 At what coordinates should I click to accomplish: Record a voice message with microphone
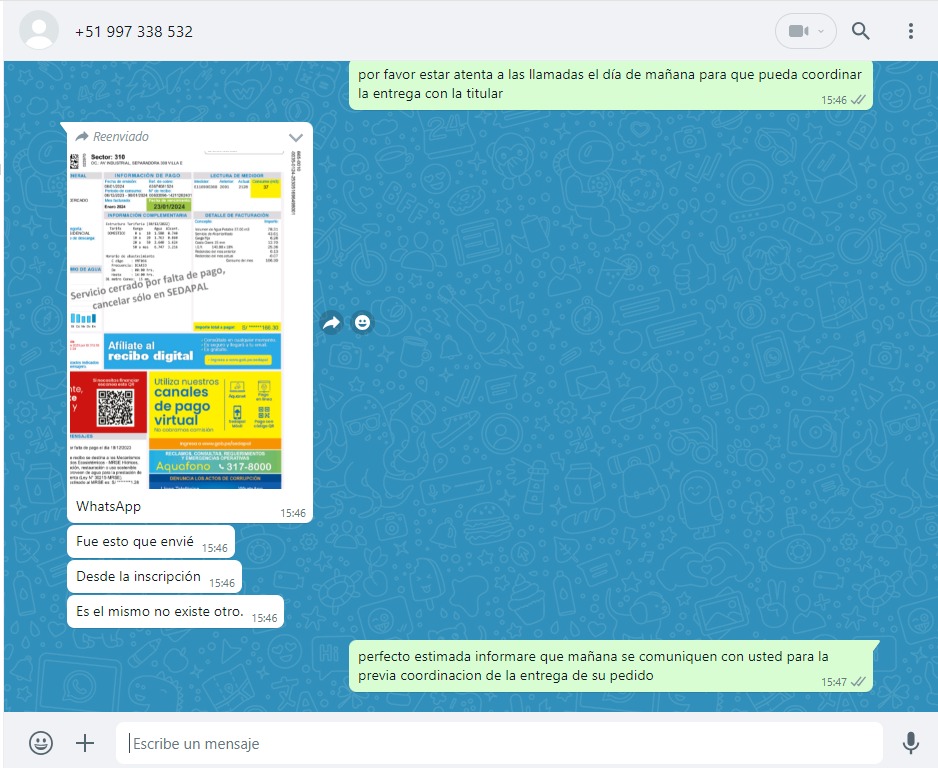tap(910, 743)
